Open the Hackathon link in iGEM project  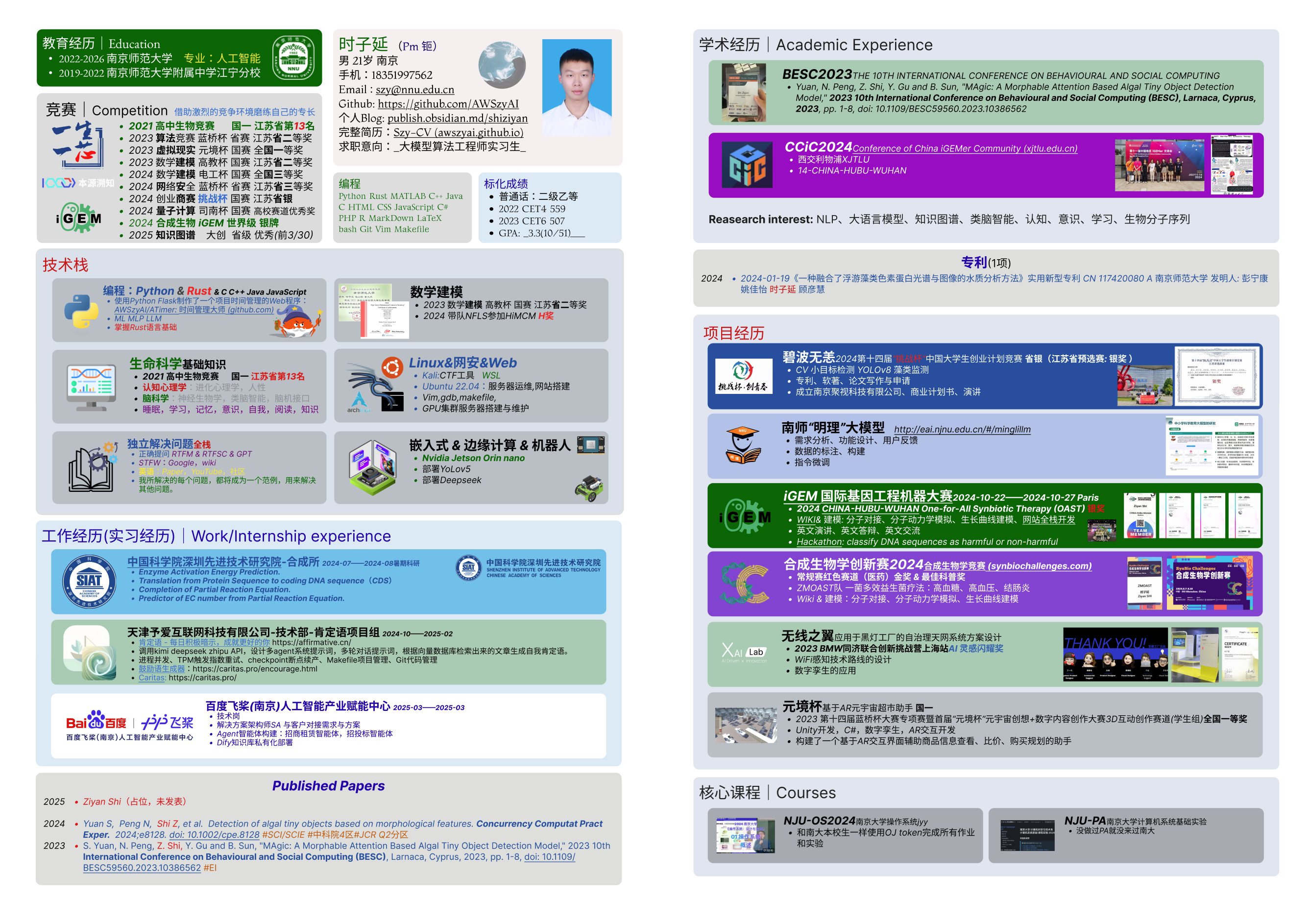tap(819, 541)
